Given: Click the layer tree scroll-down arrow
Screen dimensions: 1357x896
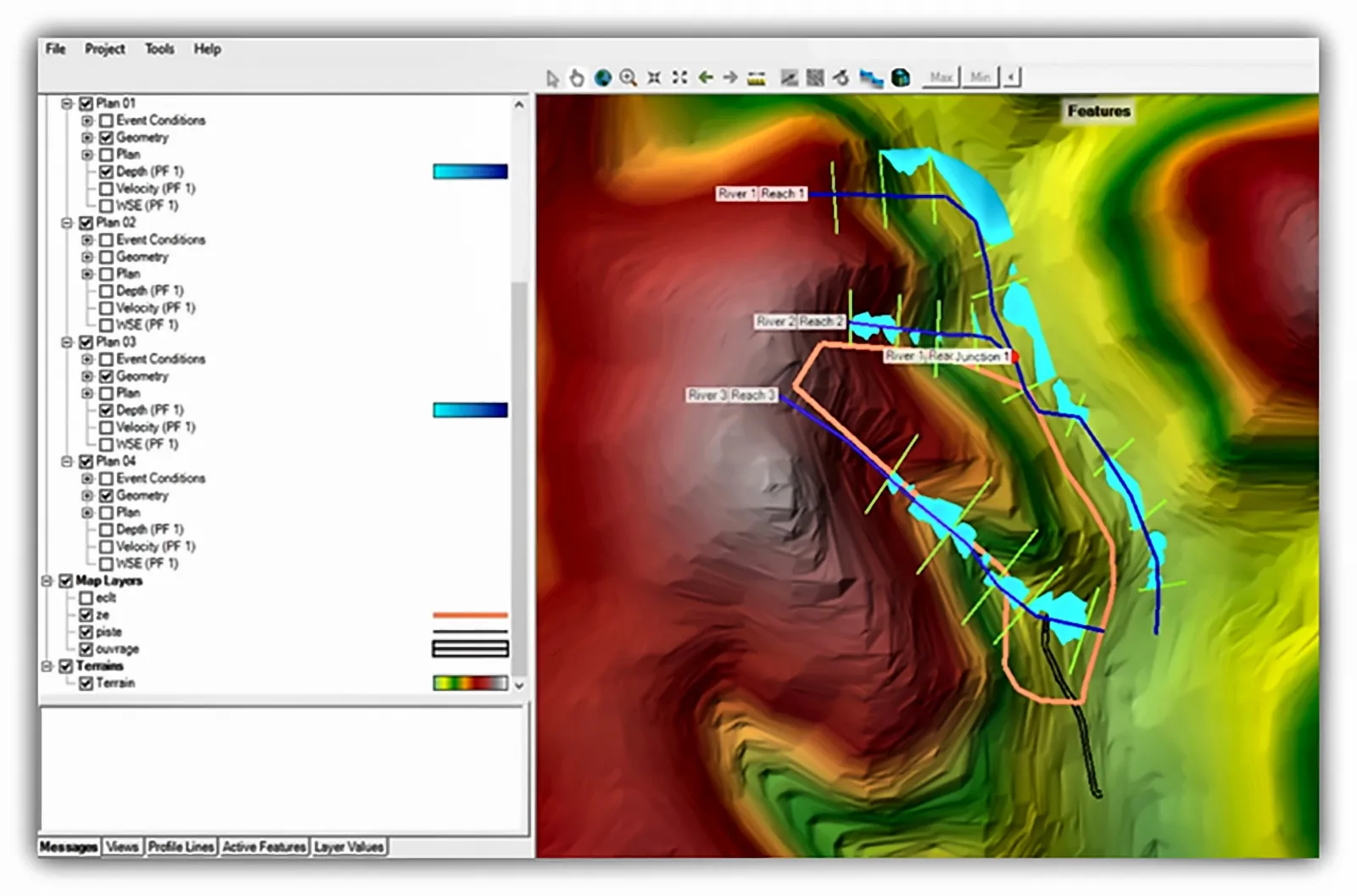Looking at the screenshot, I should pyautogui.click(x=519, y=685).
